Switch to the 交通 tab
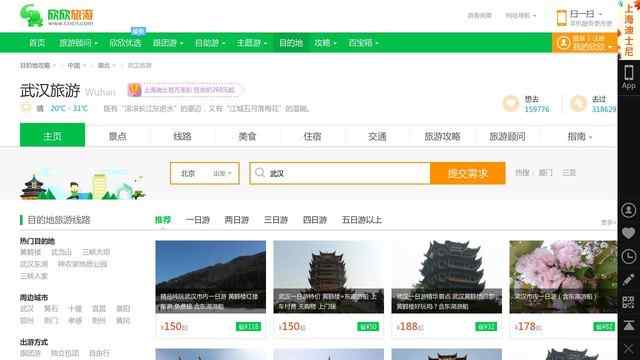The width and height of the screenshot is (640, 360). (x=377, y=136)
